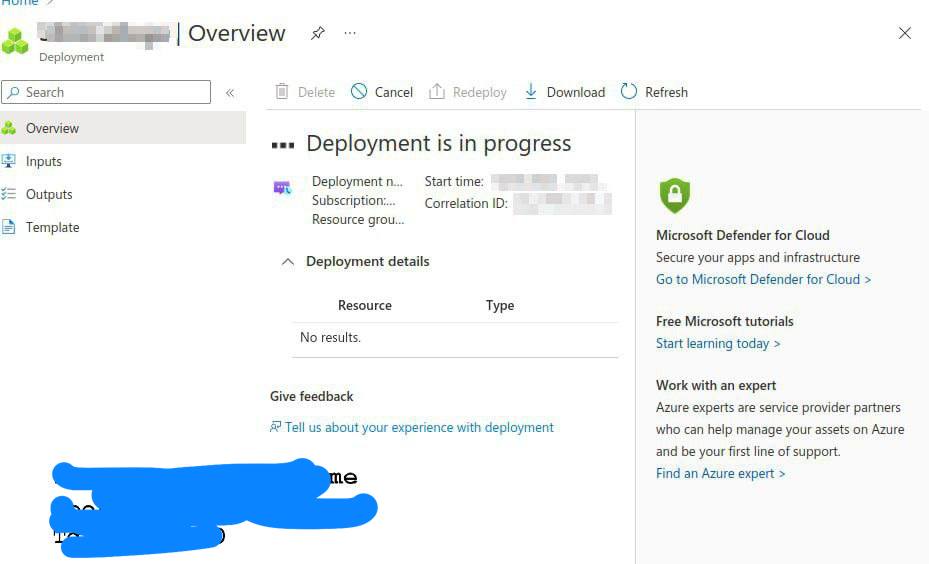Image resolution: width=929 pixels, height=564 pixels.
Task: Open the Outputs menu item
Action: (49, 194)
